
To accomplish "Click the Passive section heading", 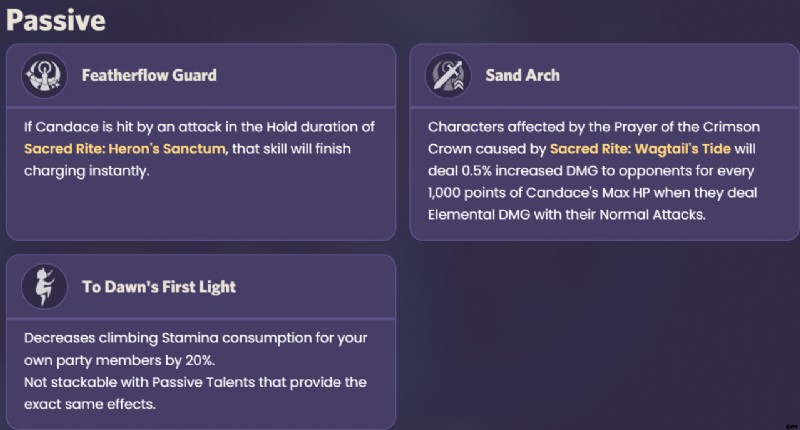I will (x=56, y=20).
